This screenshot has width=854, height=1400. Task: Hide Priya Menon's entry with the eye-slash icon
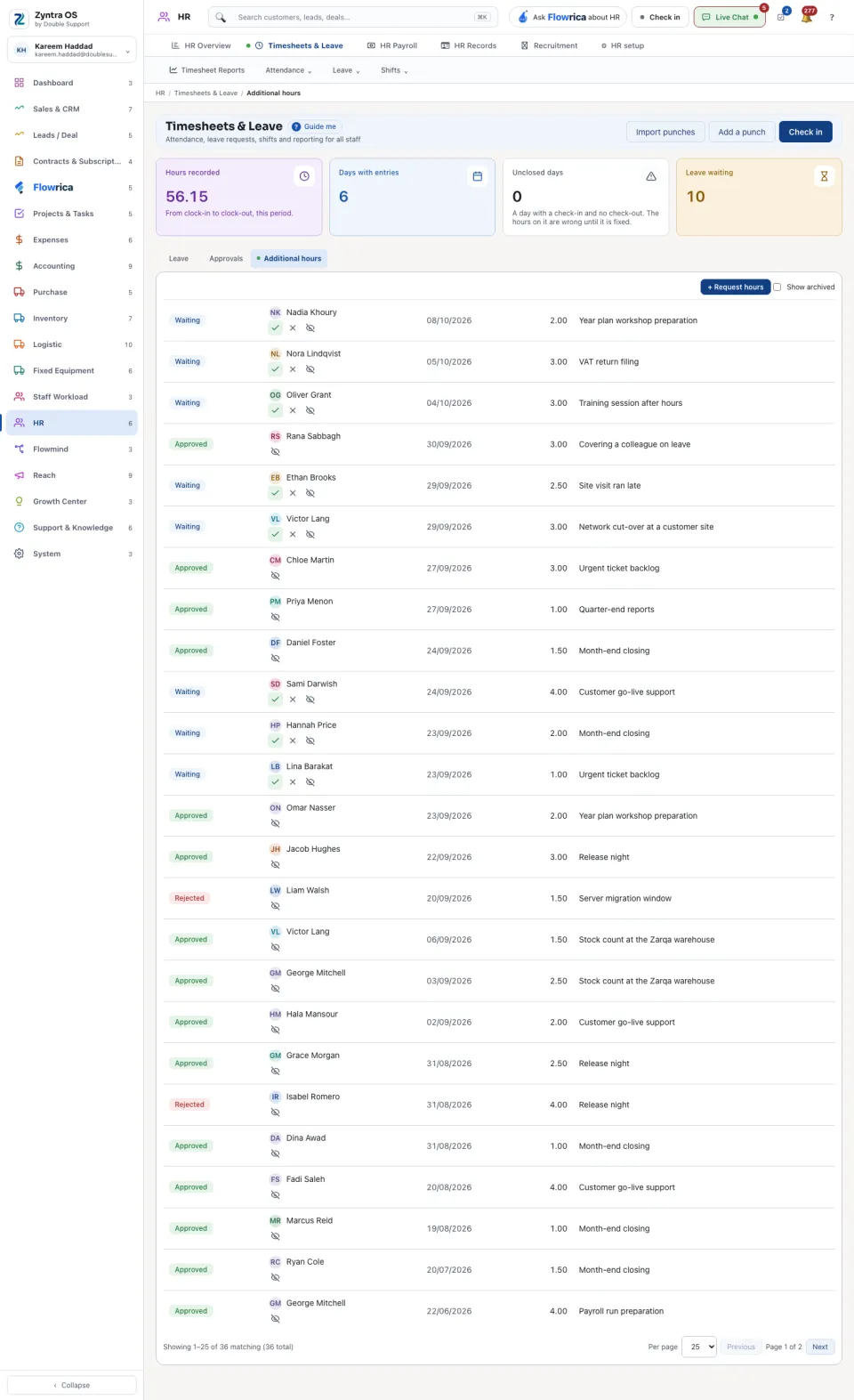point(276,618)
